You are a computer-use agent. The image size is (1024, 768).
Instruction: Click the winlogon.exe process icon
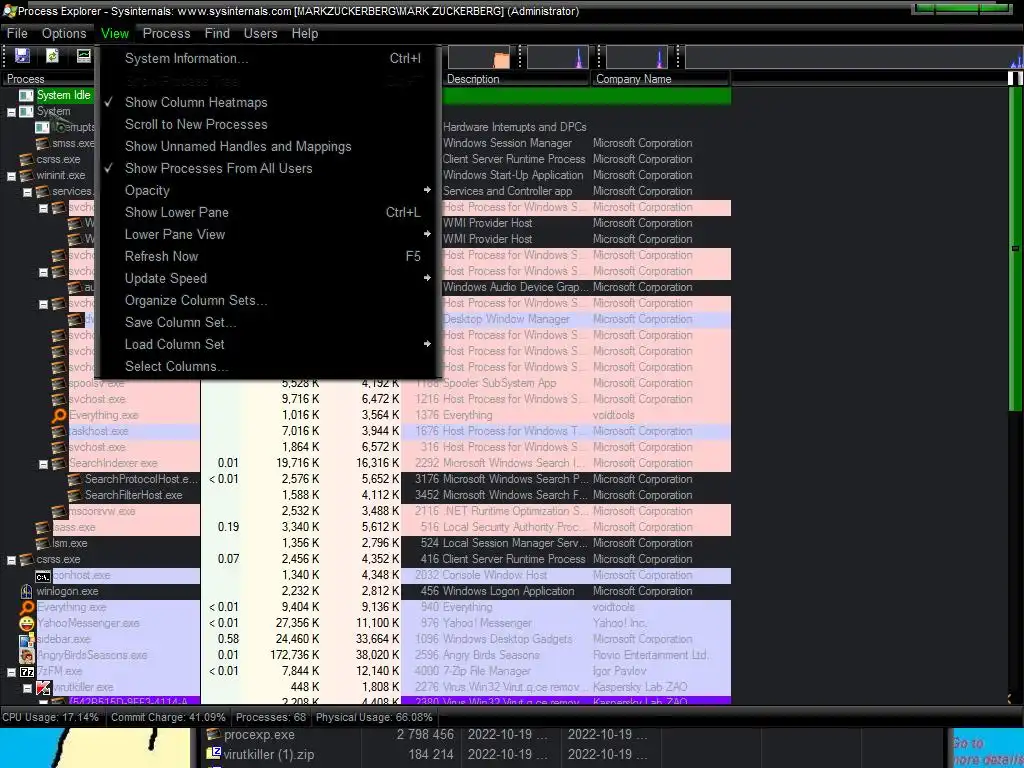point(26,591)
